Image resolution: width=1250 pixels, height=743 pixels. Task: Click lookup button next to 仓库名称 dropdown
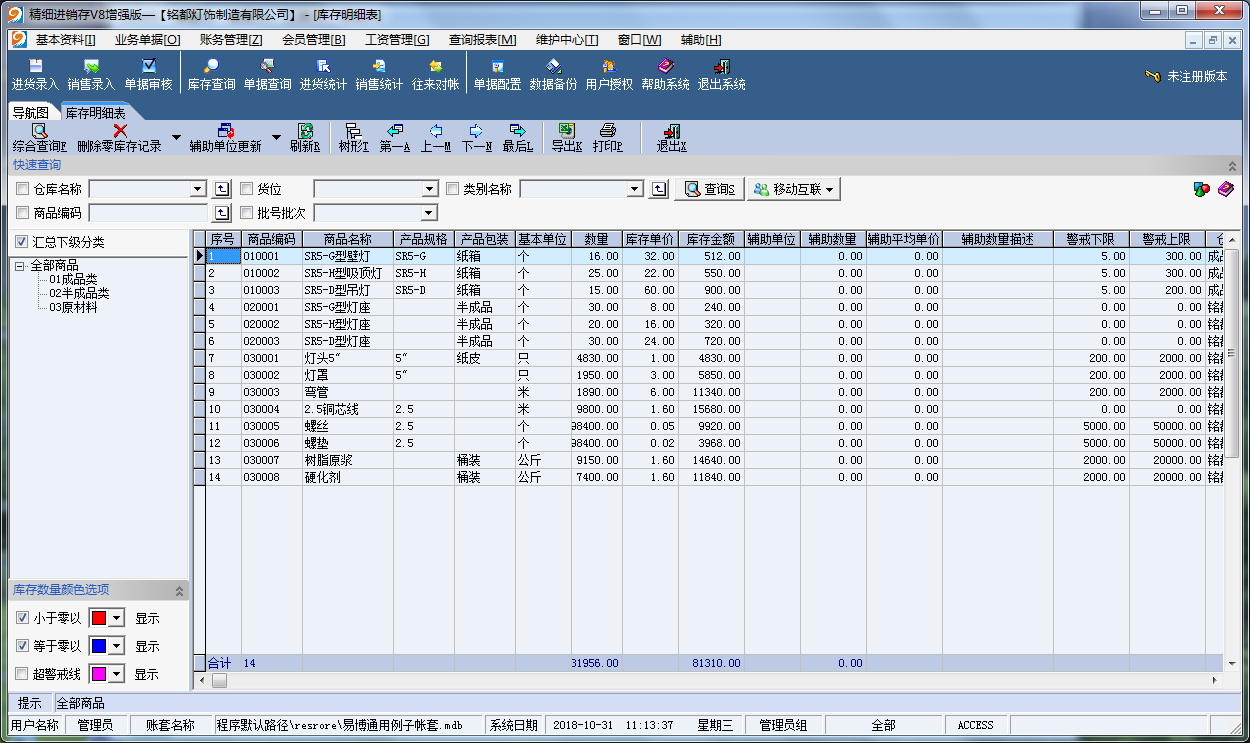tap(222, 189)
